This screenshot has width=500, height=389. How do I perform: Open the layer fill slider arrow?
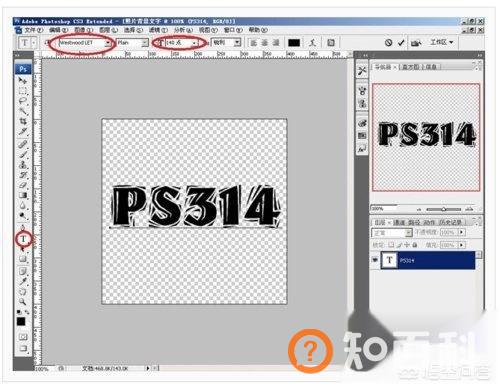[462, 245]
